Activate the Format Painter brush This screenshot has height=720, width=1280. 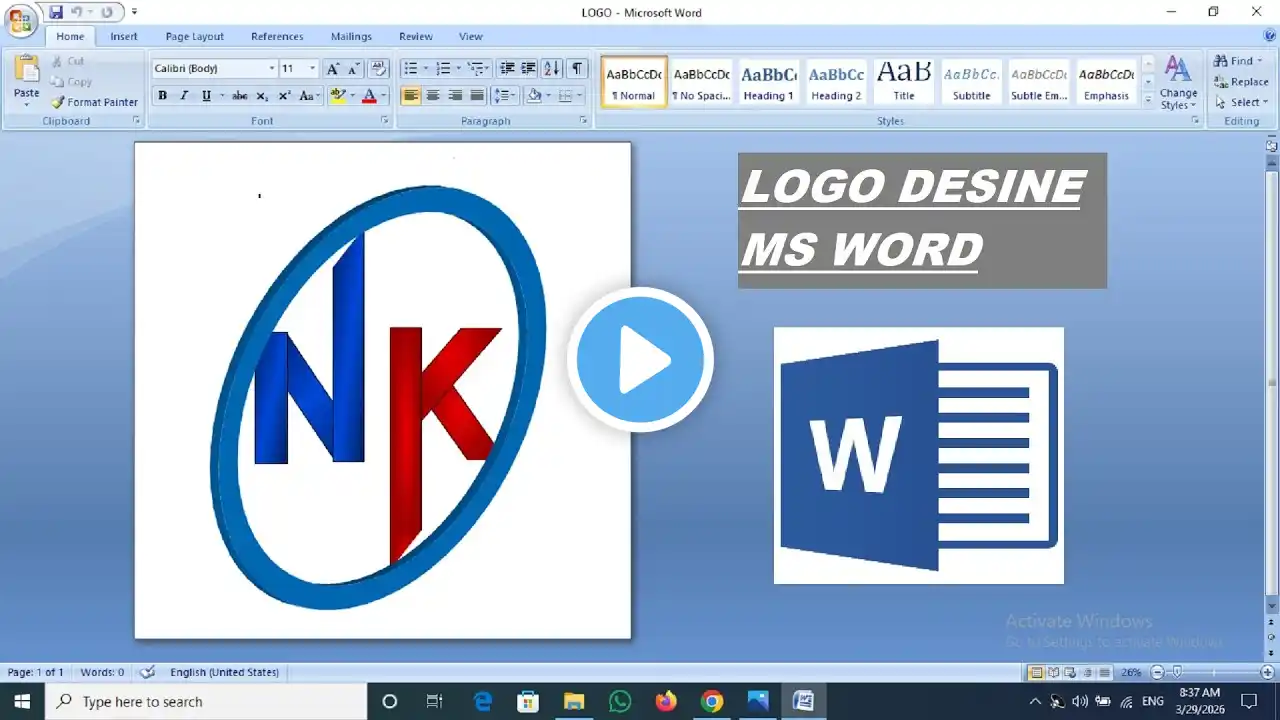[95, 102]
